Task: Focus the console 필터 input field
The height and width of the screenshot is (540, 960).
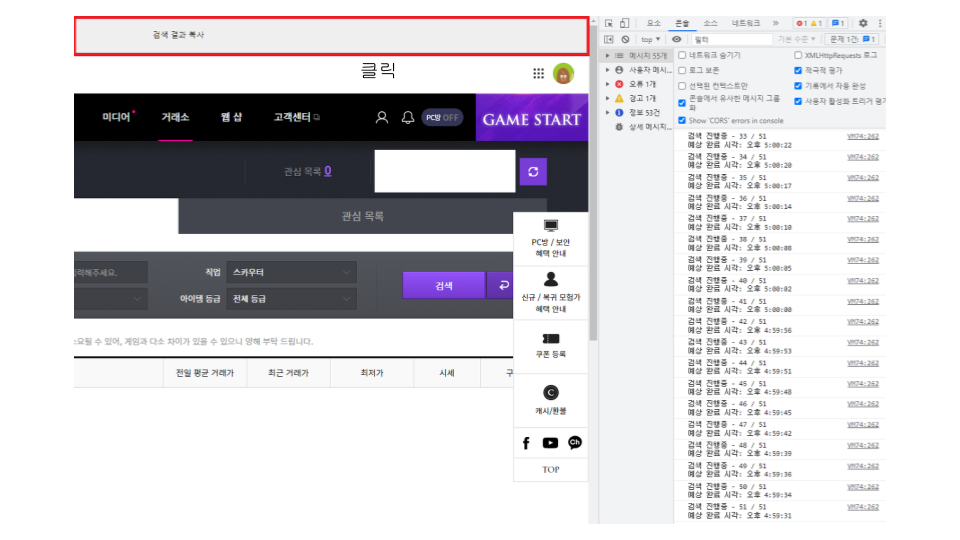Action: click(732, 39)
